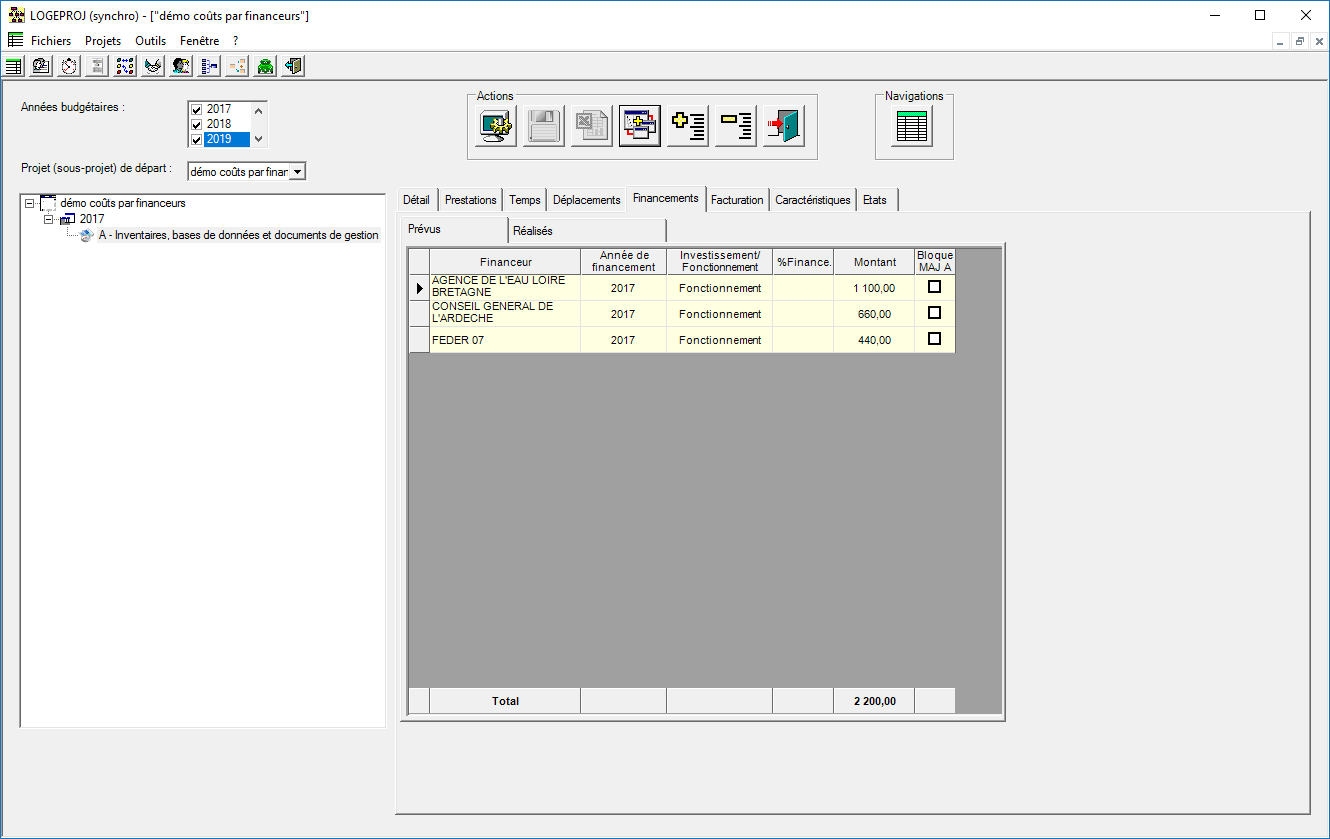
Task: Click the Excel spreadsheet export button
Action: point(592,126)
